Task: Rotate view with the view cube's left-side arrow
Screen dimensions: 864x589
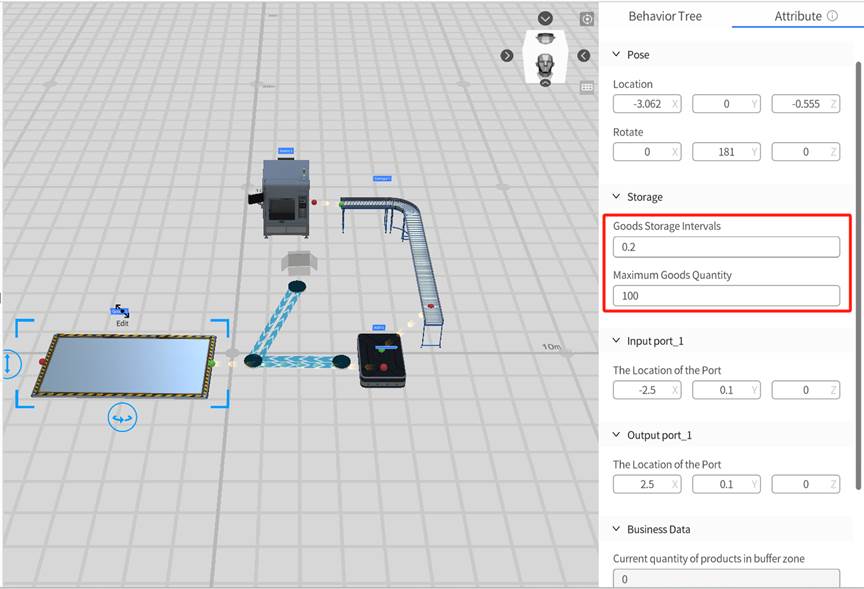Action: pos(507,56)
